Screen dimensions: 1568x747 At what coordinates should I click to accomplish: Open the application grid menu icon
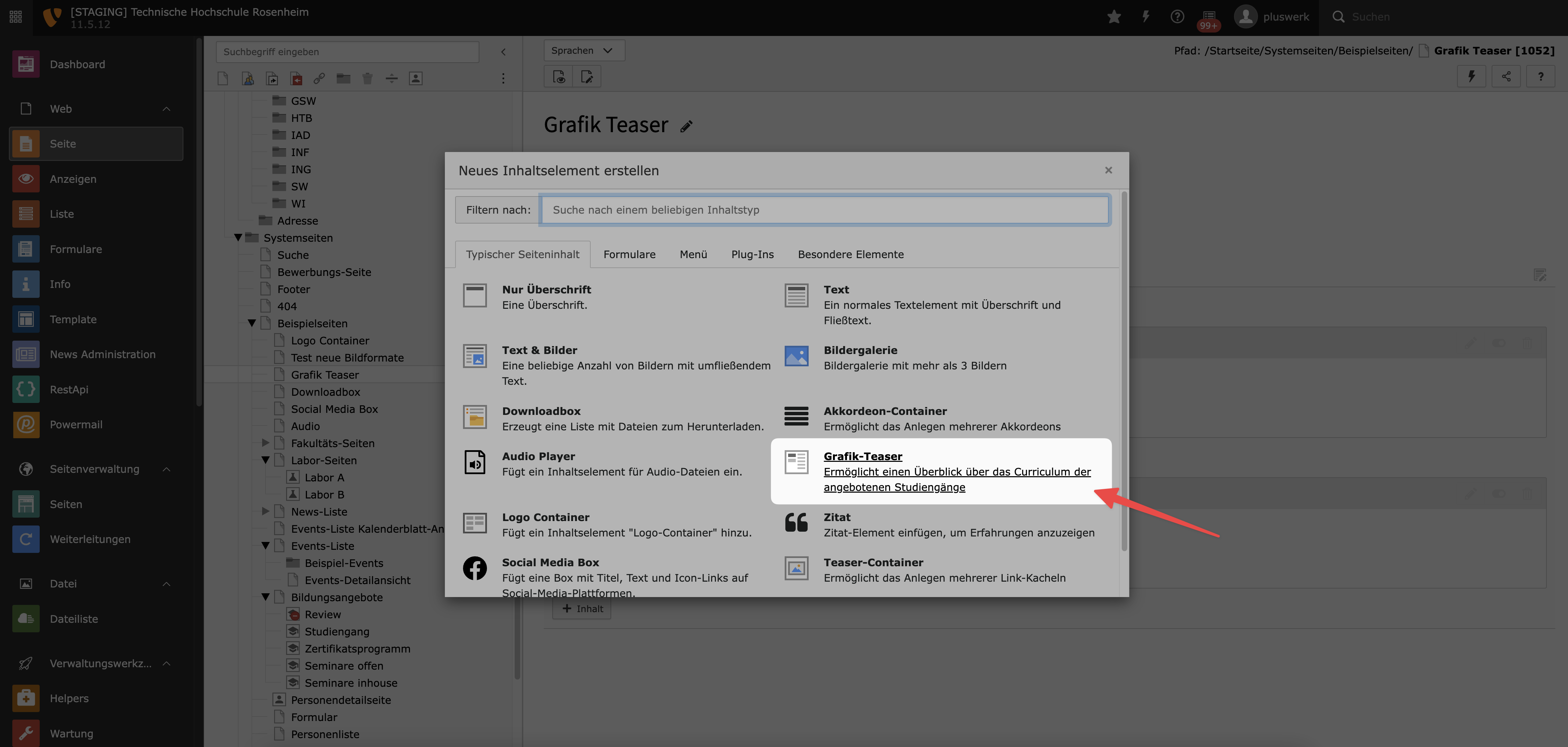point(16,16)
